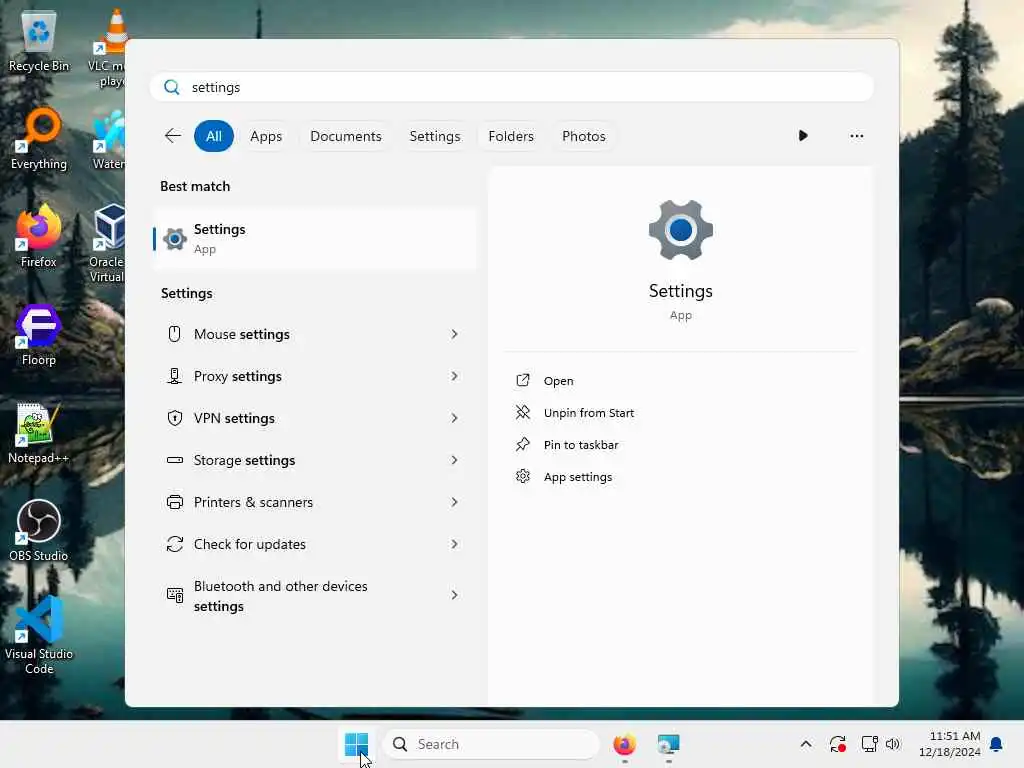The image size is (1024, 768).
Task: Open the Settings App best match result
Action: [x=315, y=239]
